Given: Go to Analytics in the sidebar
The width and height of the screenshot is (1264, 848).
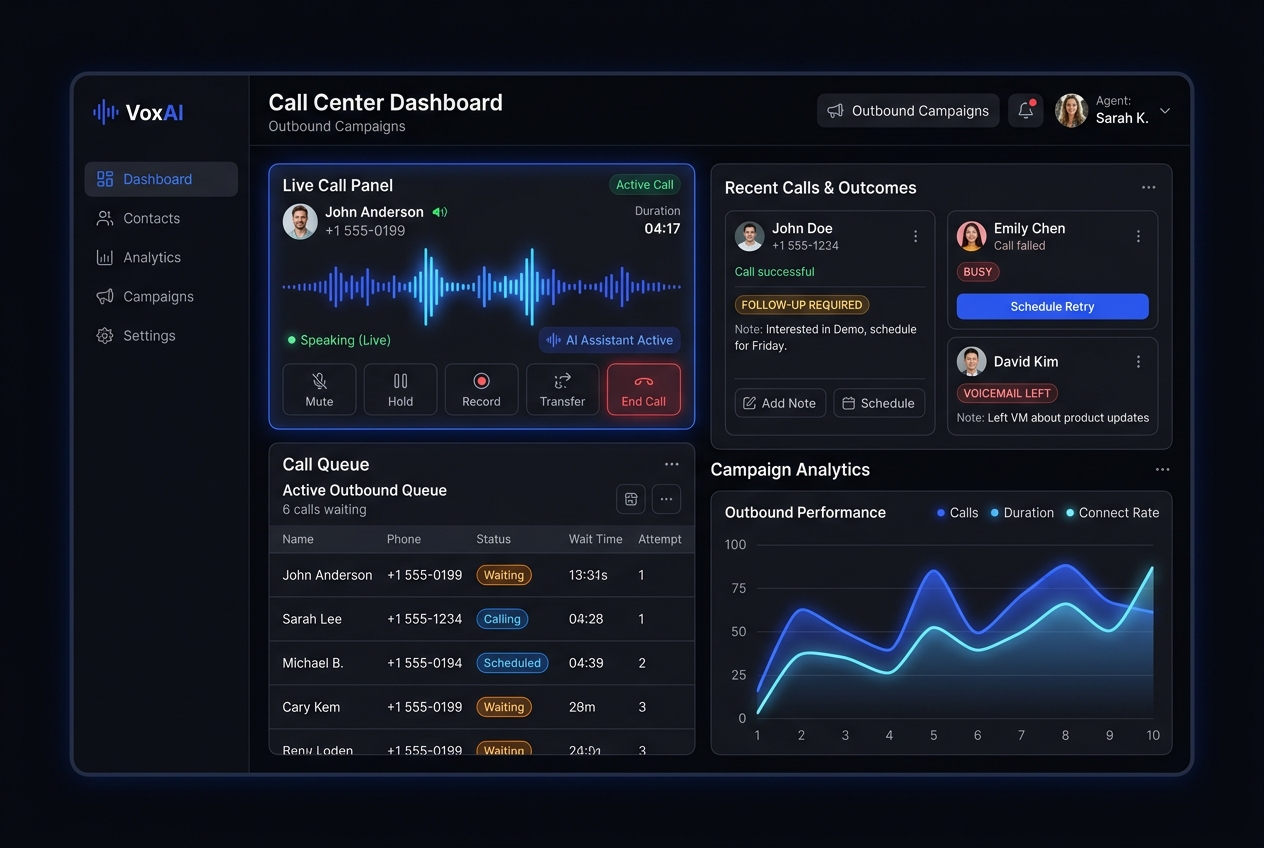Looking at the screenshot, I should (x=138, y=257).
